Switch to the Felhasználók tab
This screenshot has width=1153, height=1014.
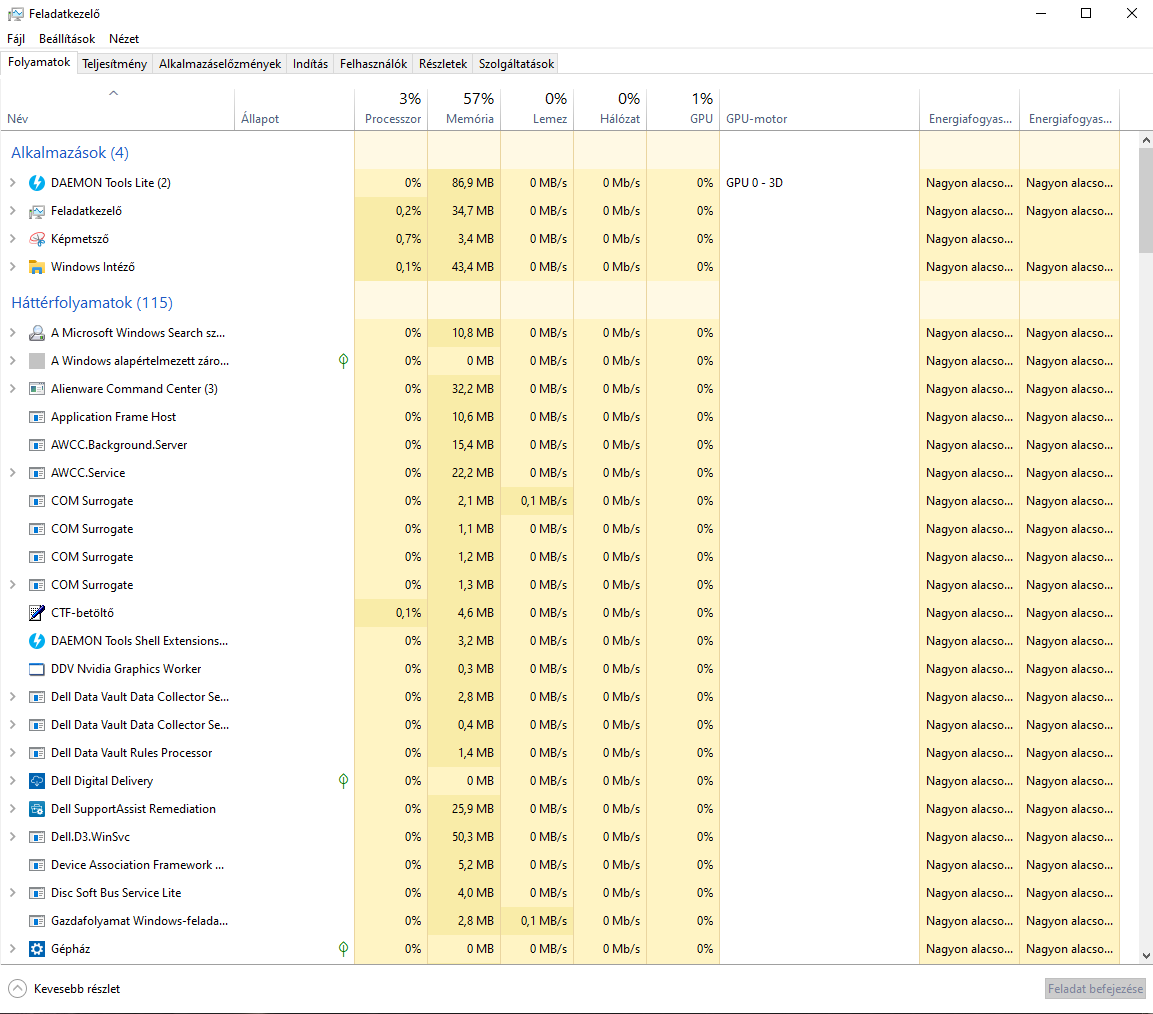point(374,64)
